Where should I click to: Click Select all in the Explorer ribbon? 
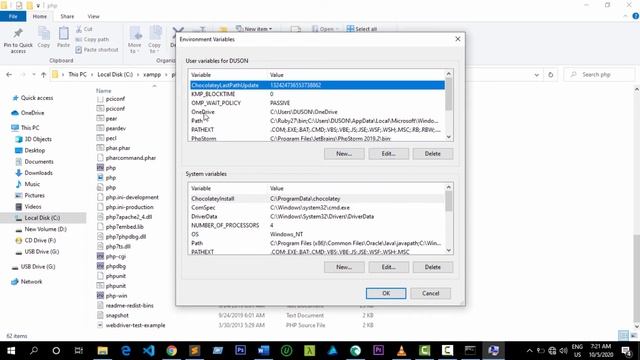(362, 29)
